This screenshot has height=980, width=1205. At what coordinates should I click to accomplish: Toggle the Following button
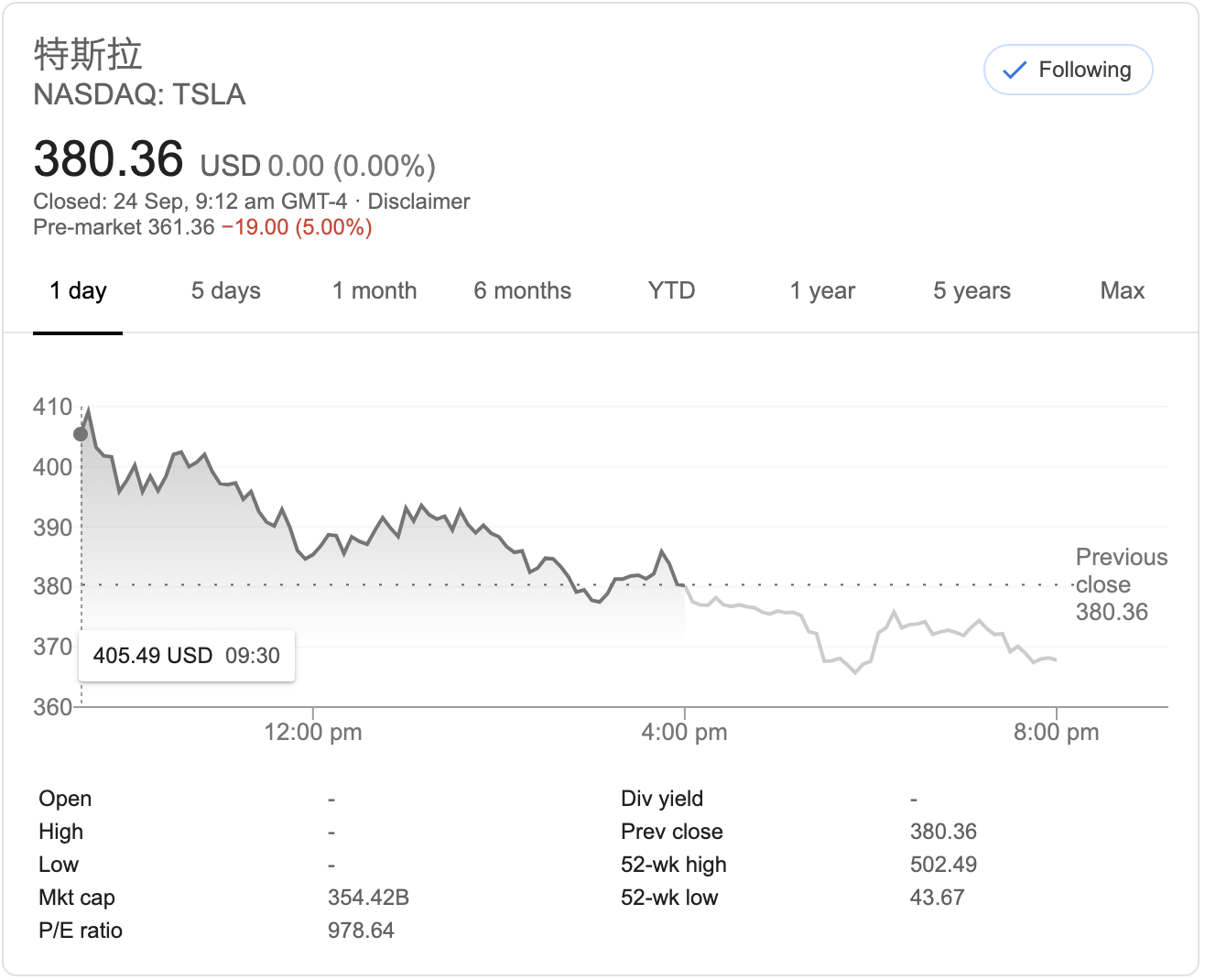(x=1068, y=70)
